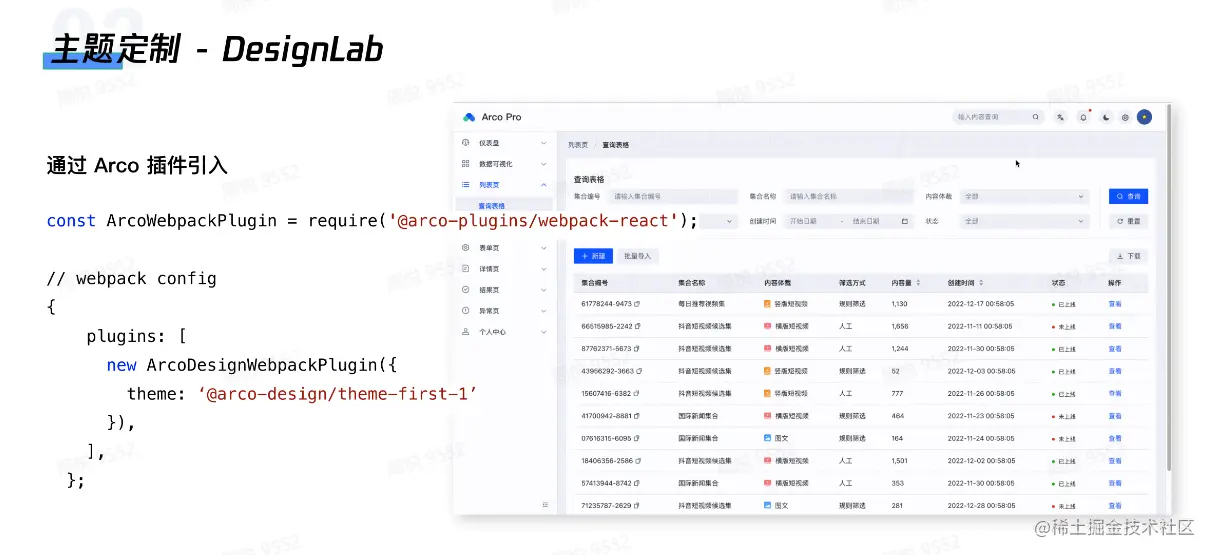Viewport: 1212px width, 555px height.
Task: Copy collection ID 43966292-3663
Action: 637,371
